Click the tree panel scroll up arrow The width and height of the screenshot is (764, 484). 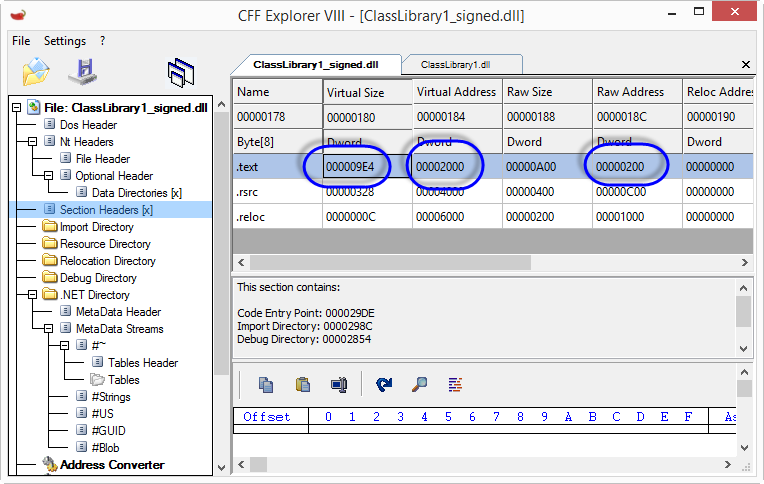(x=222, y=104)
